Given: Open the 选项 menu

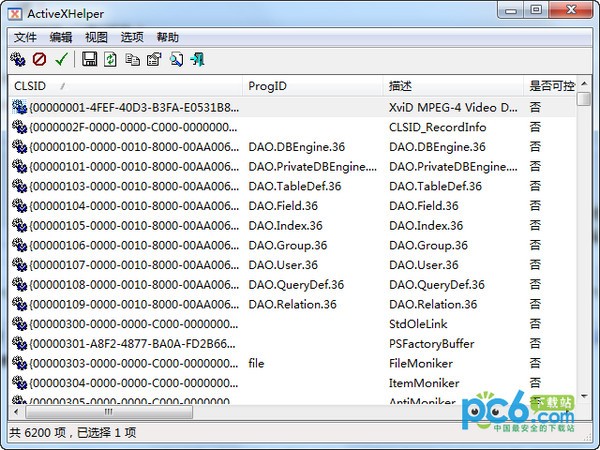Looking at the screenshot, I should tap(132, 38).
